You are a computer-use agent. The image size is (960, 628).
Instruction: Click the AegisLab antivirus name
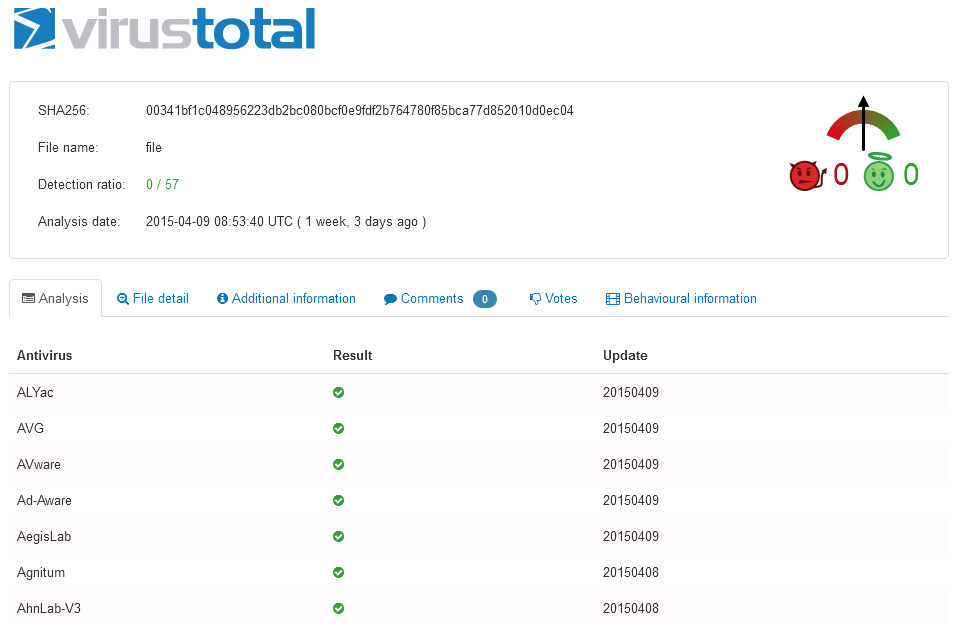pos(44,537)
